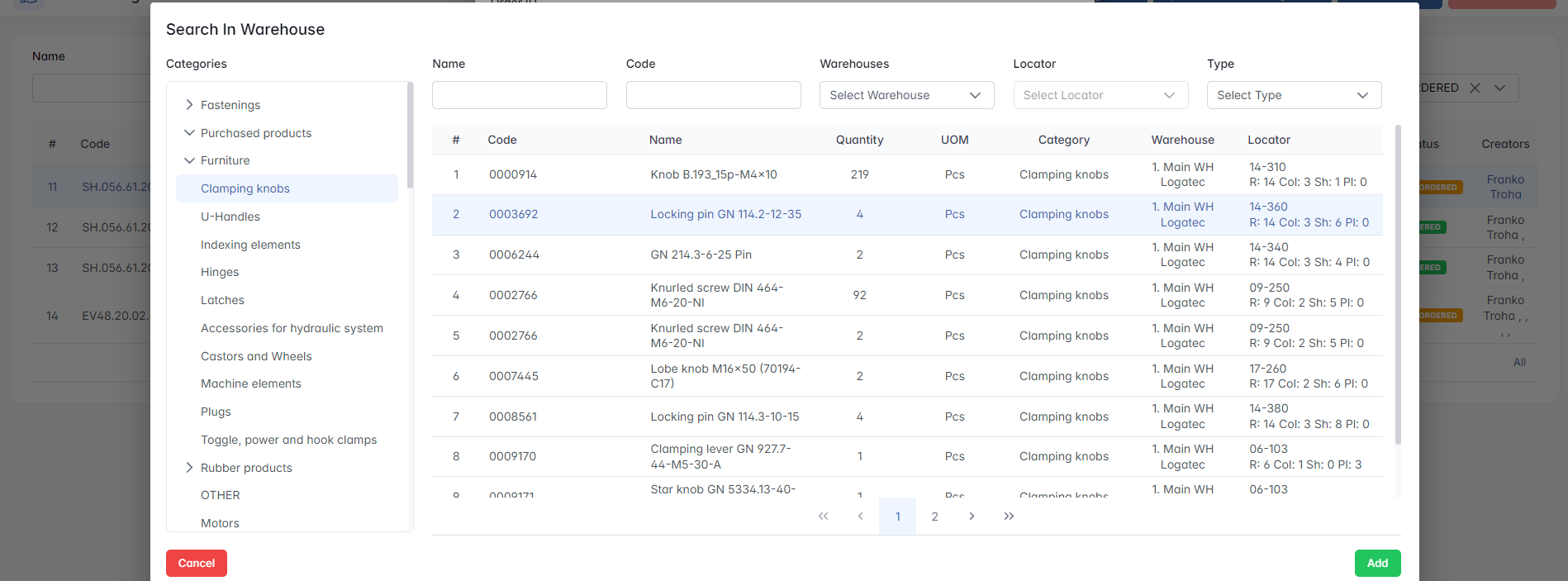The image size is (1568, 581).
Task: Collapse the Furniture category
Action: [x=189, y=160]
